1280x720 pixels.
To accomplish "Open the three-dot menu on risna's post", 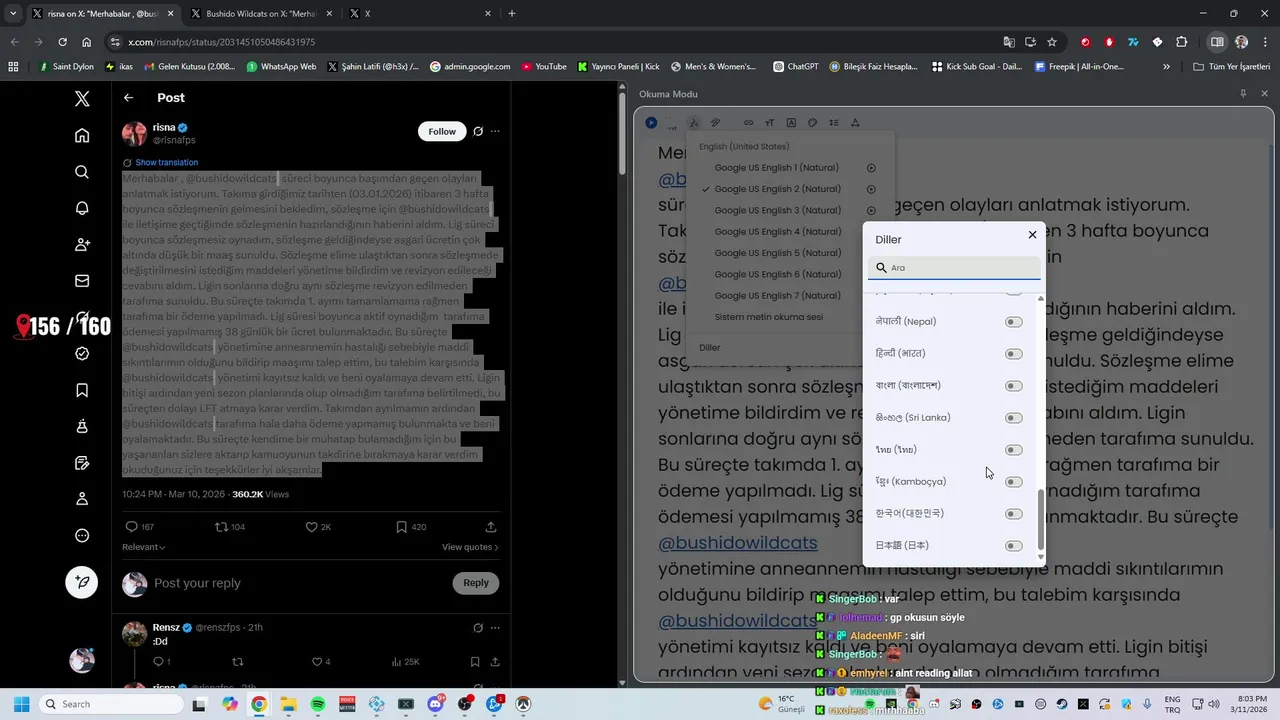I will tap(495, 131).
